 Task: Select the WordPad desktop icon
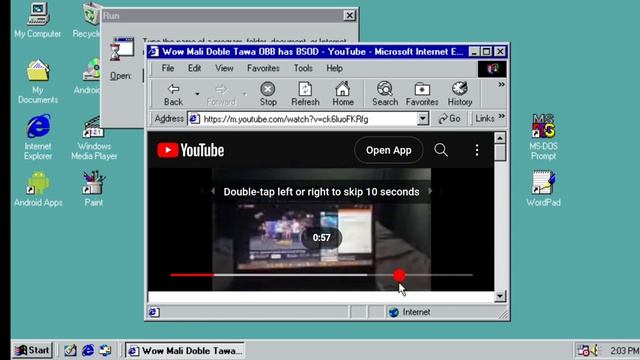click(x=543, y=189)
